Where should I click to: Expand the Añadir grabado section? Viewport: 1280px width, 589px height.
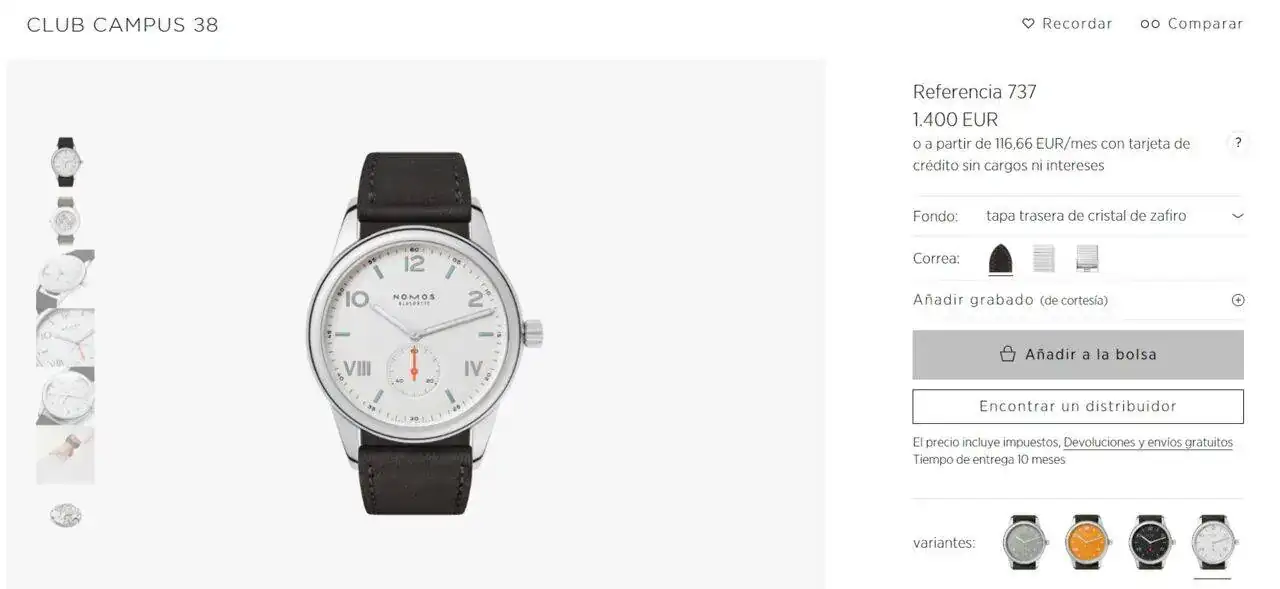click(1078, 300)
